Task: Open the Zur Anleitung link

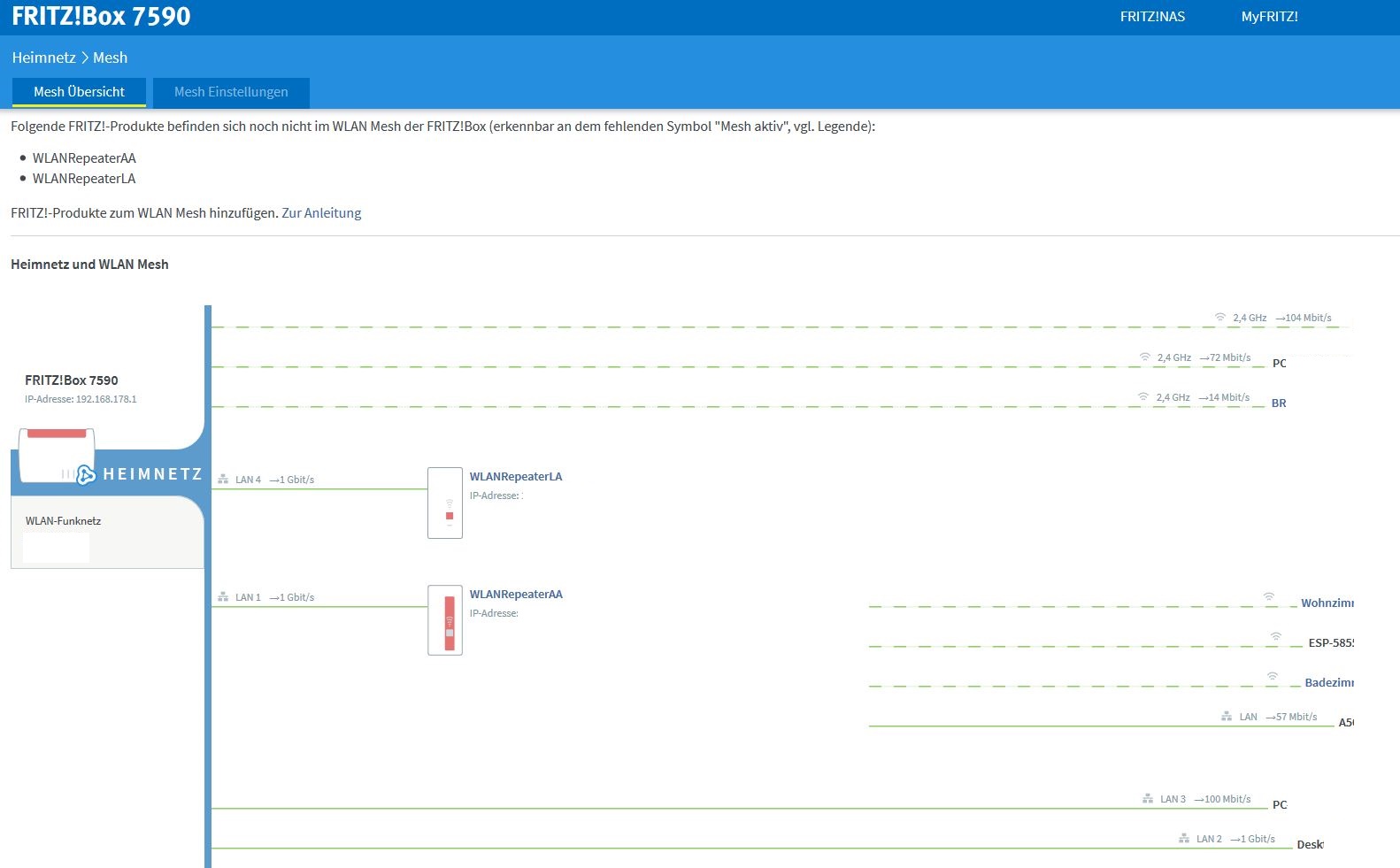Action: pyautogui.click(x=321, y=213)
